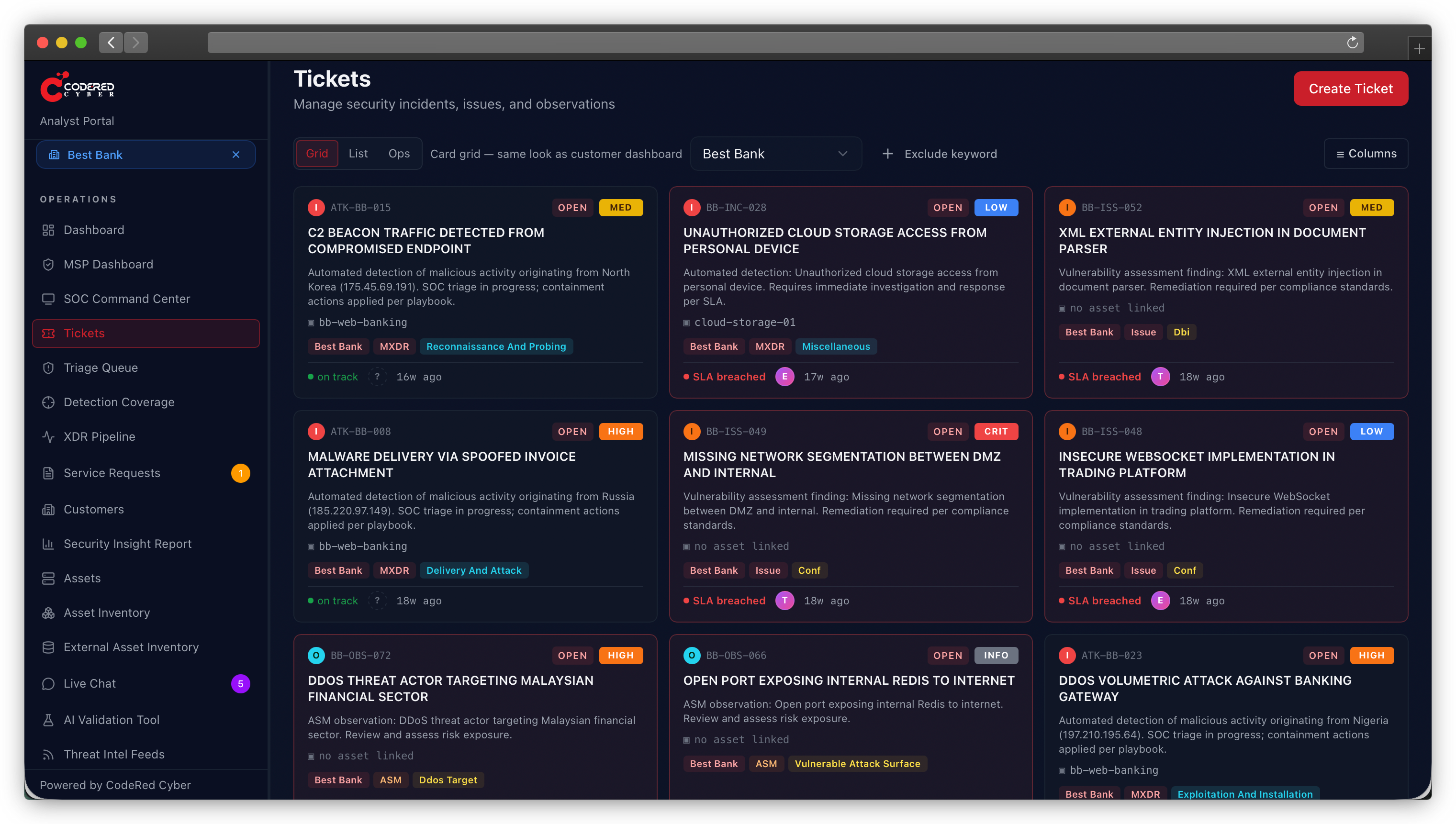Switch to Grid view
1456x824 pixels.
[317, 154]
